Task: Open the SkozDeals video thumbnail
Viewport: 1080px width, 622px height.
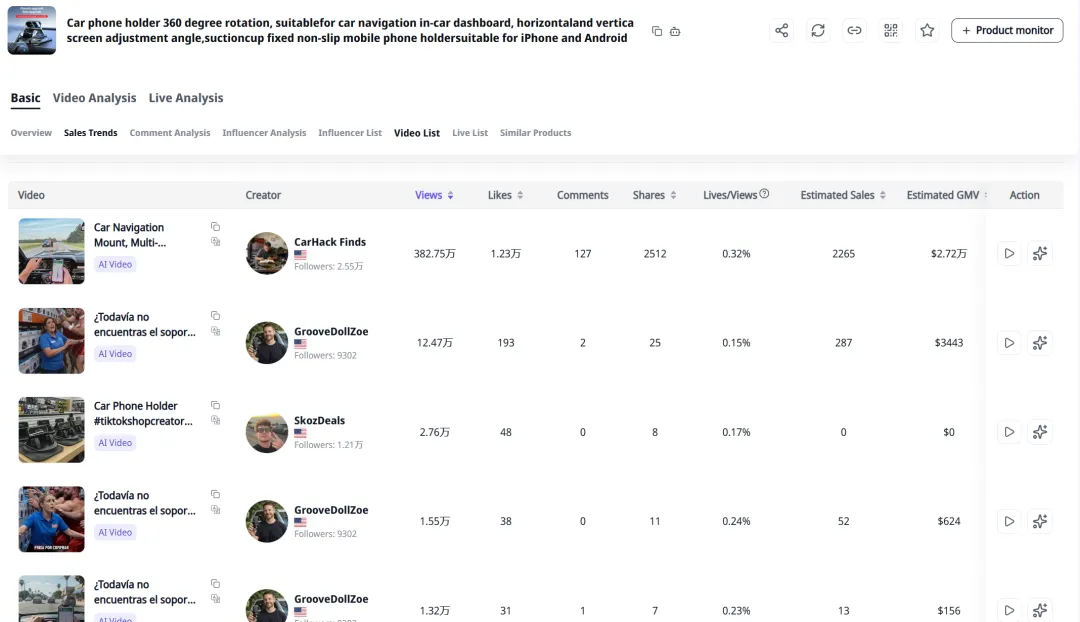Action: tap(52, 430)
